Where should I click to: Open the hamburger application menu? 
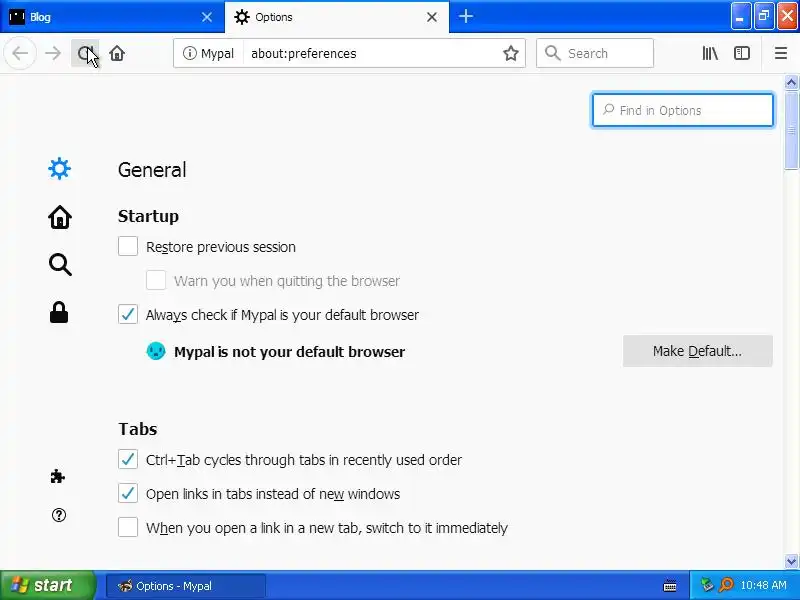pos(781,53)
